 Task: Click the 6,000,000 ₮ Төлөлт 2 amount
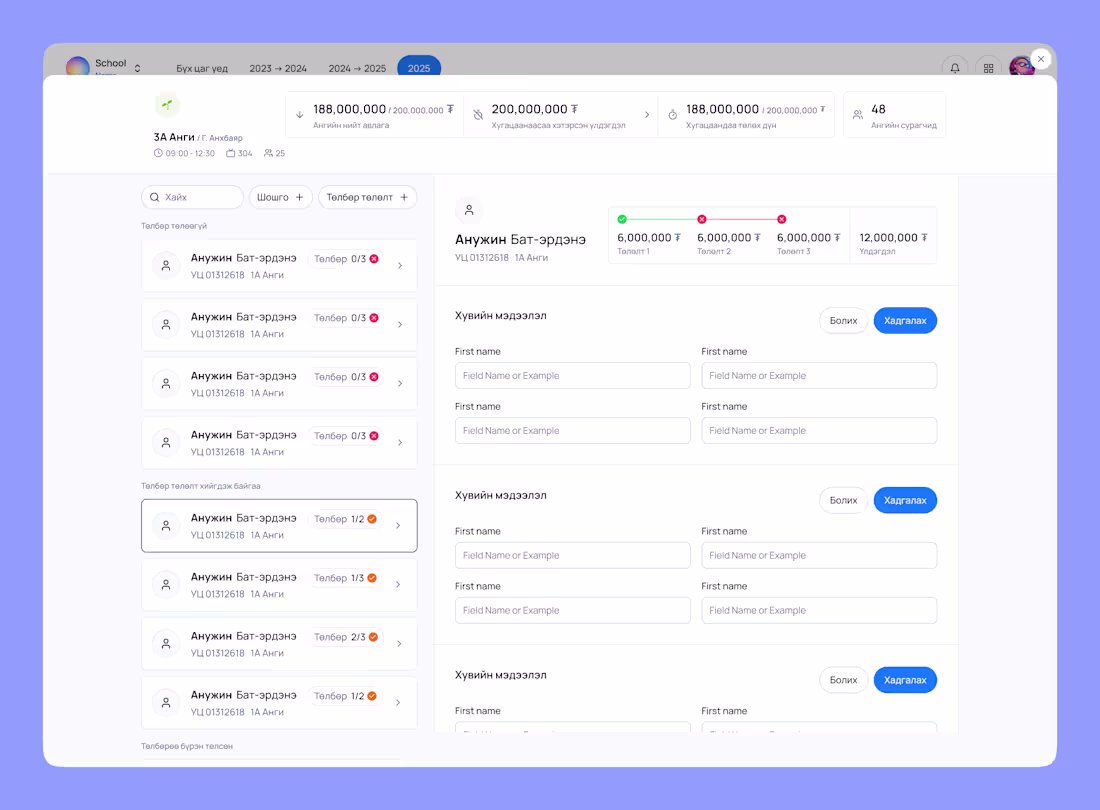point(729,238)
